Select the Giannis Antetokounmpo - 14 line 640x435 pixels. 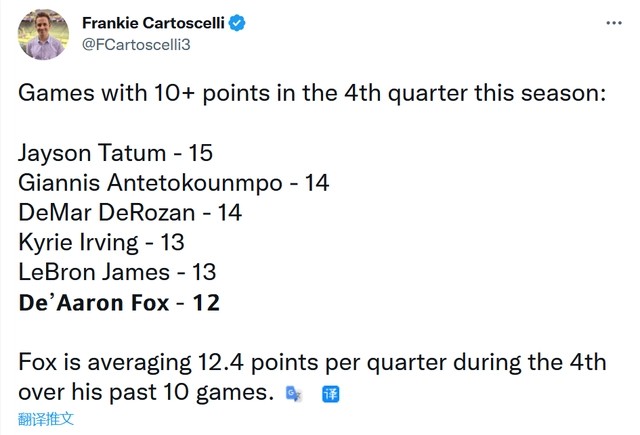(x=173, y=183)
